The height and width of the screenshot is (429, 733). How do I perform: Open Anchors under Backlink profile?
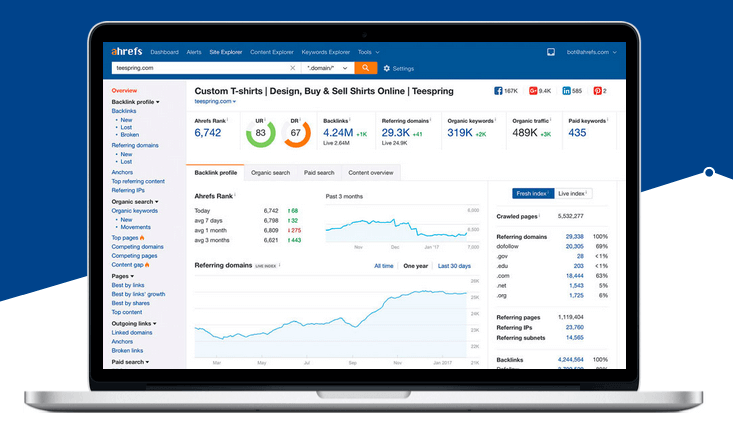coord(122,172)
